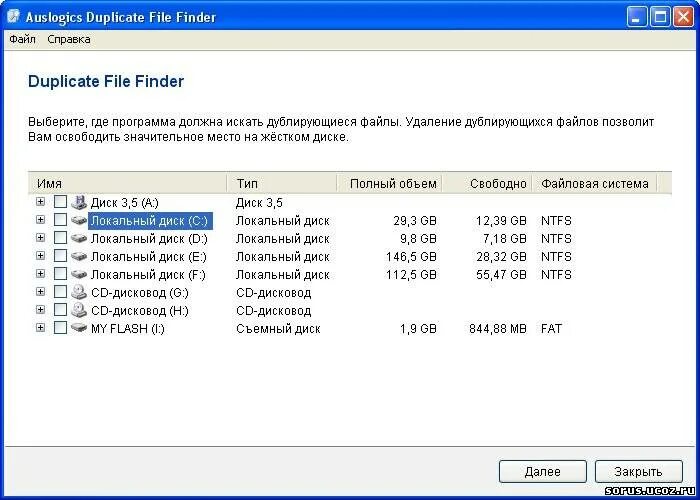Click the Далее button
Image resolution: width=700 pixels, height=500 pixels.
[x=542, y=471]
